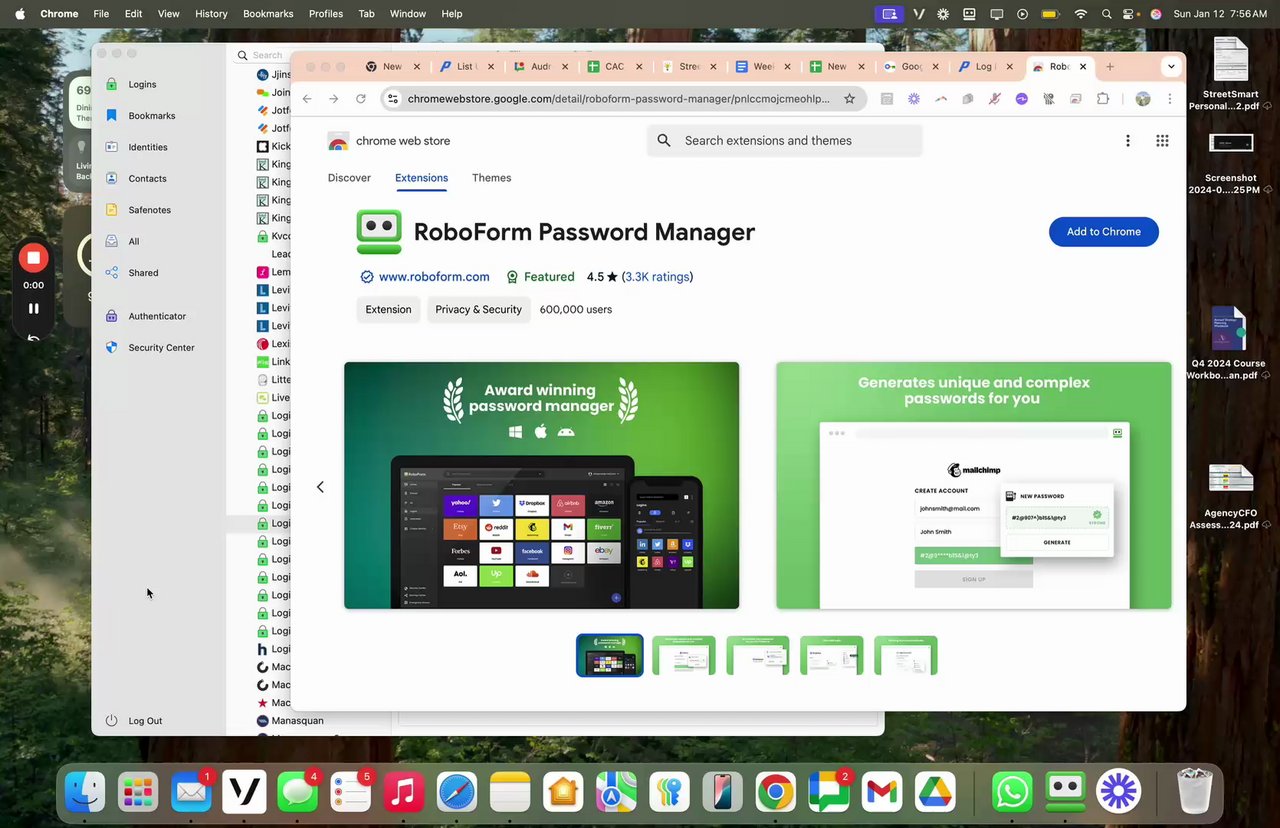Switch to the 'Log' tab in Chrome

(x=983, y=67)
